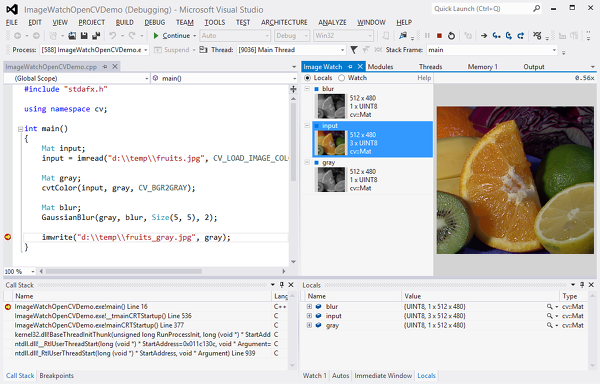Open the ARCHITECTURE menu

click(284, 23)
